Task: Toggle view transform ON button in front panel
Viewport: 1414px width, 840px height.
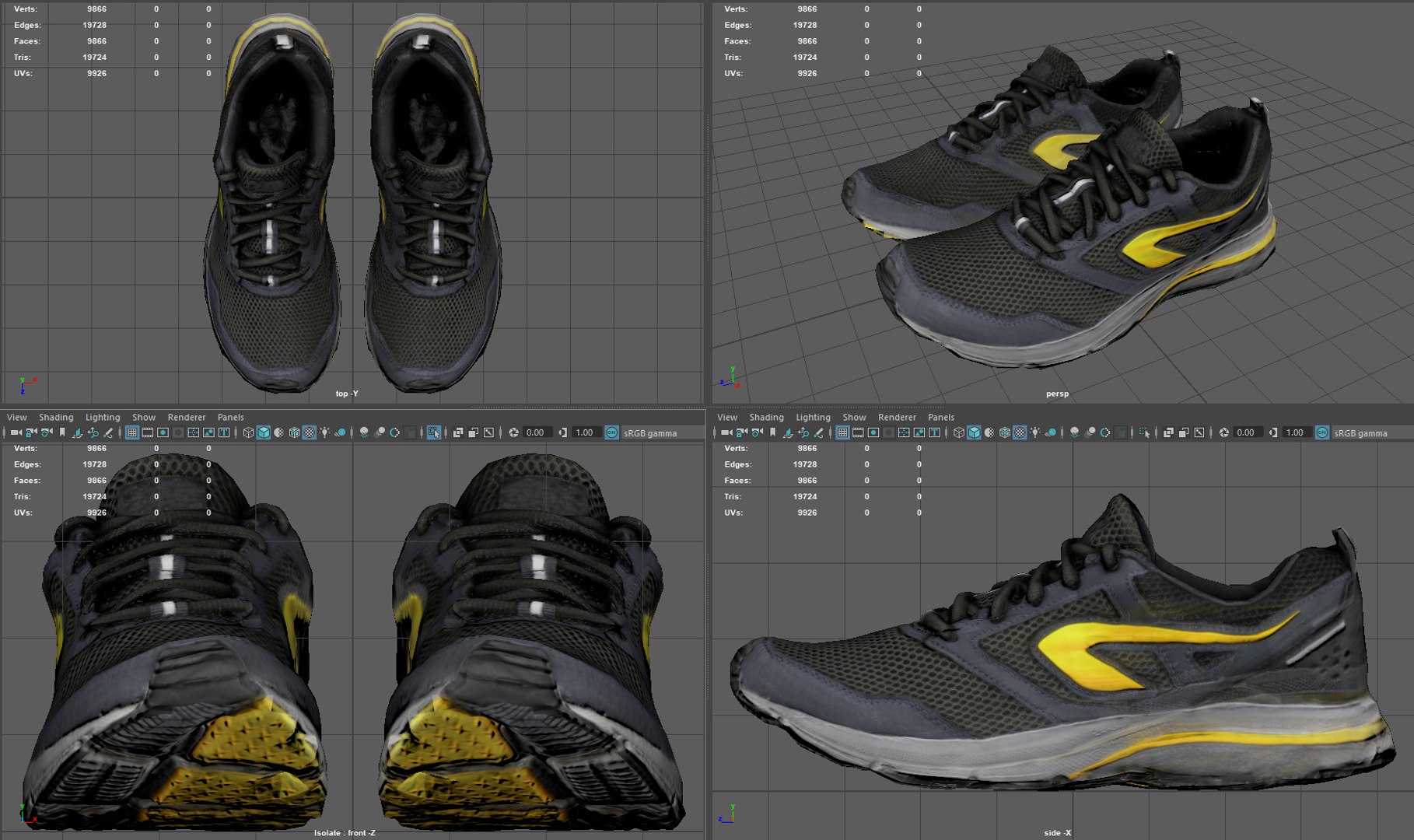Action: click(x=612, y=432)
